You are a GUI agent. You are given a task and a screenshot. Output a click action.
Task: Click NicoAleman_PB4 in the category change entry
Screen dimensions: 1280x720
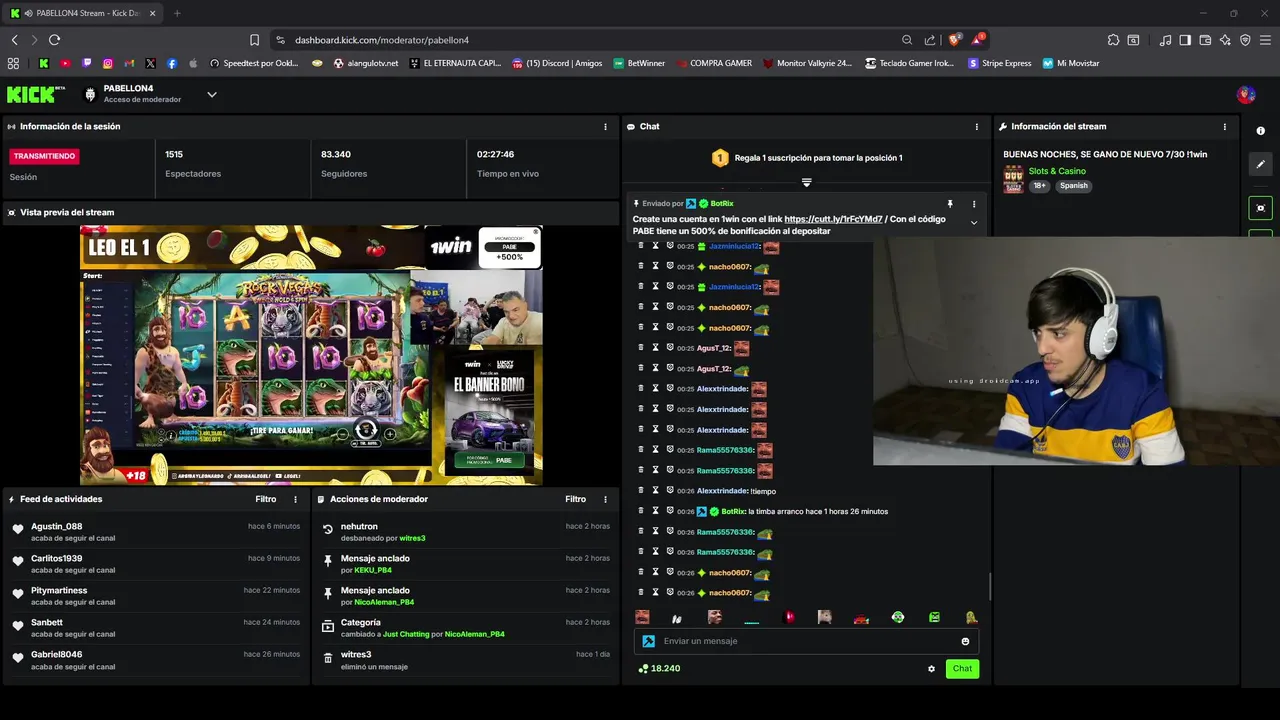coord(474,634)
